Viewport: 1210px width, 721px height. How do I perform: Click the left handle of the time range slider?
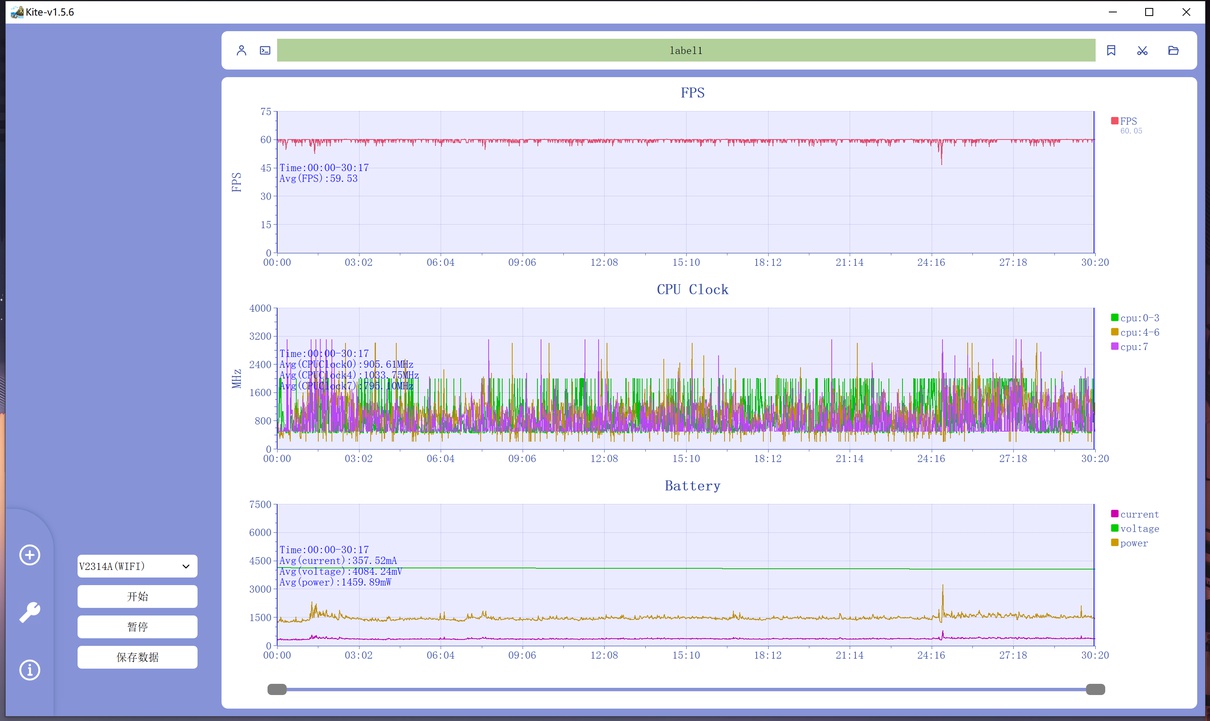(x=277, y=689)
